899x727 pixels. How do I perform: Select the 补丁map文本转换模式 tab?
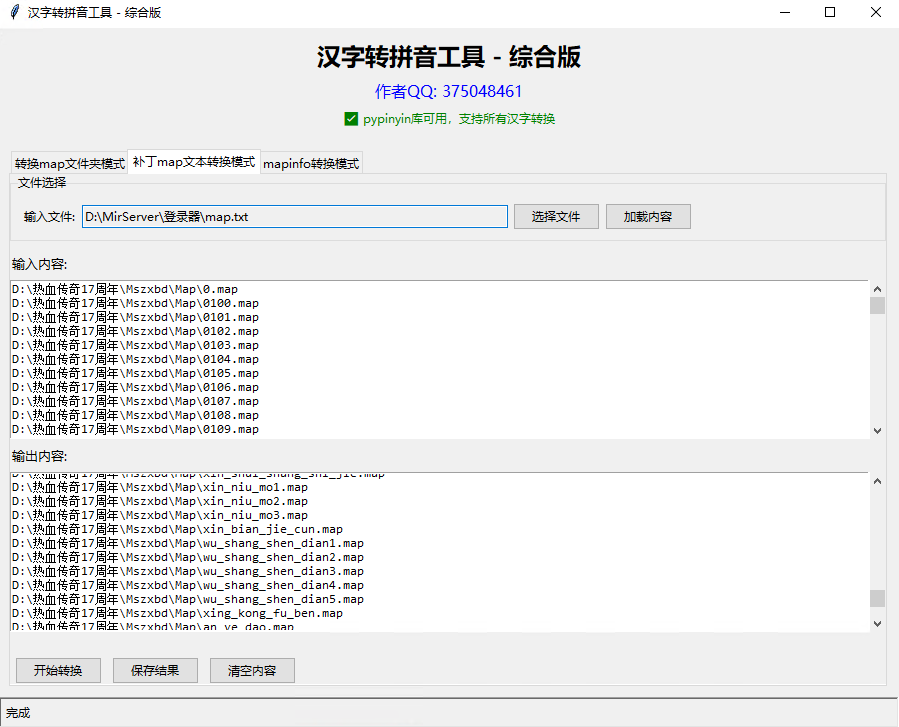(194, 162)
